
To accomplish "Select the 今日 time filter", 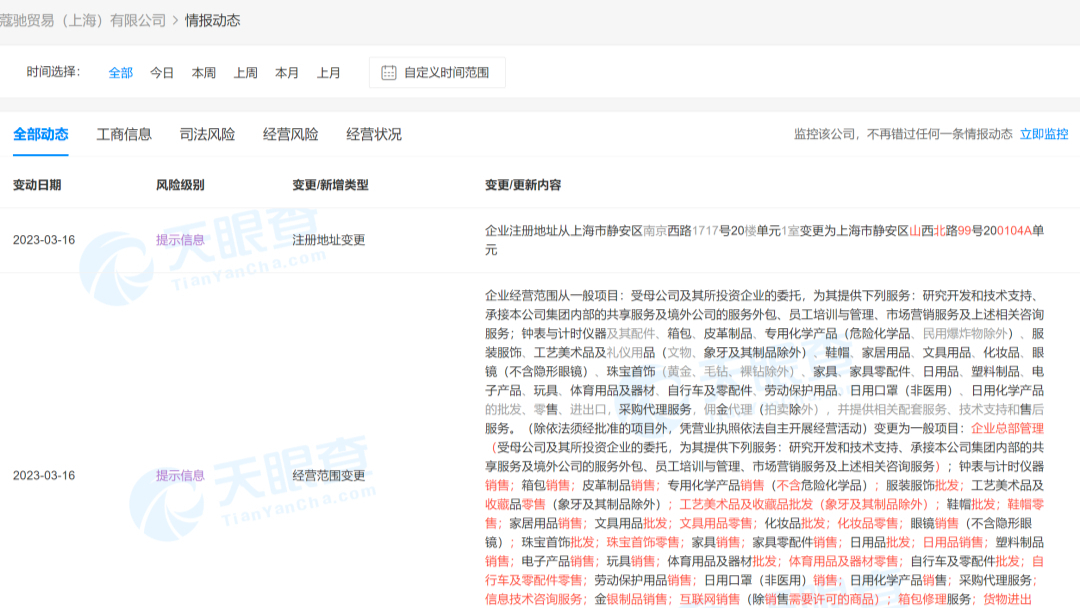I will click(162, 73).
